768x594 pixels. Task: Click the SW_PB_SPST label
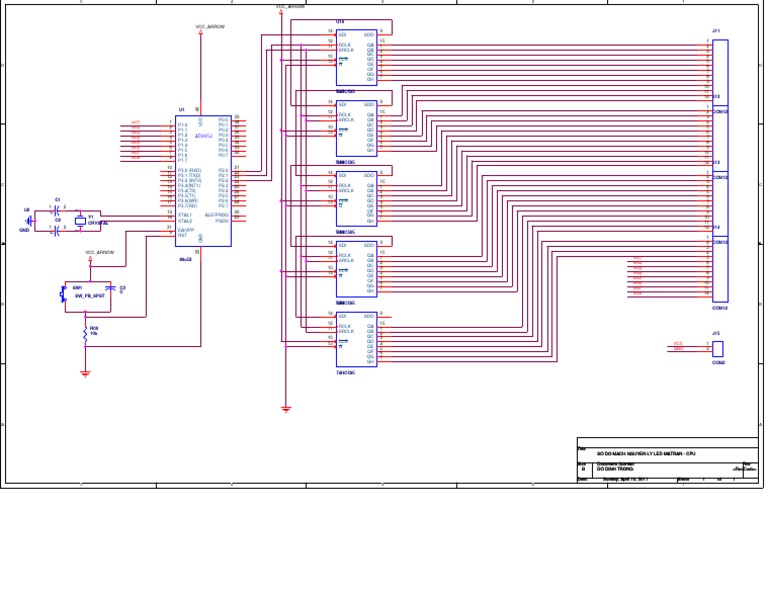(90, 296)
